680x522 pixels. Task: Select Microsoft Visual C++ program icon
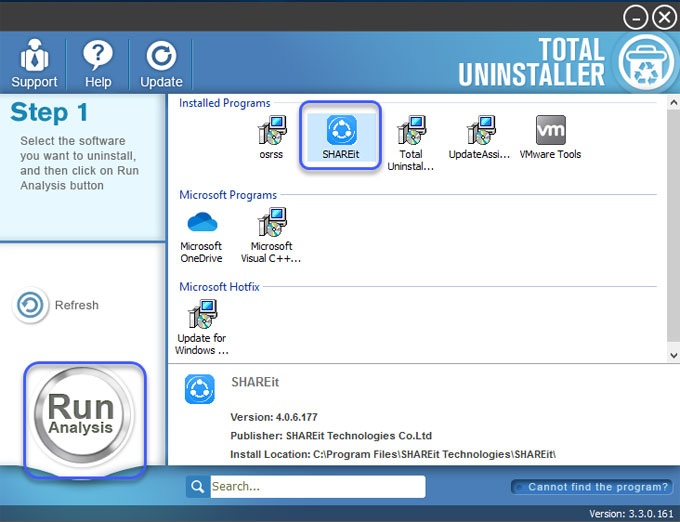(271, 235)
